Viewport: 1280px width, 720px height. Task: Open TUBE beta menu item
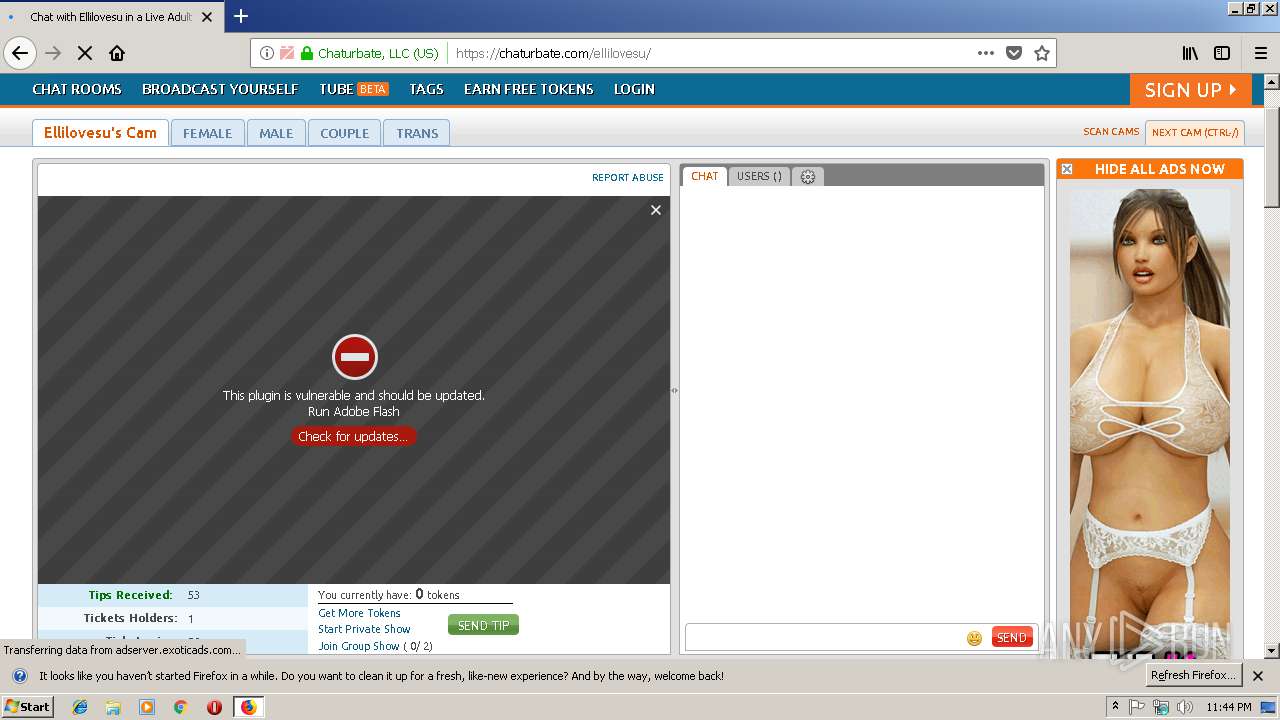click(x=354, y=89)
